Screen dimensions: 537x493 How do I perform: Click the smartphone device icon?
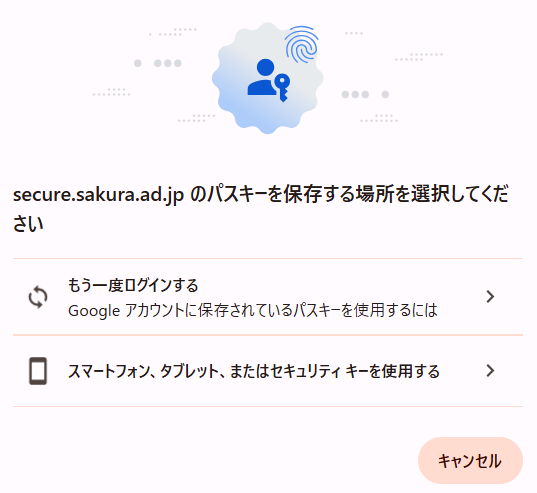(38, 371)
